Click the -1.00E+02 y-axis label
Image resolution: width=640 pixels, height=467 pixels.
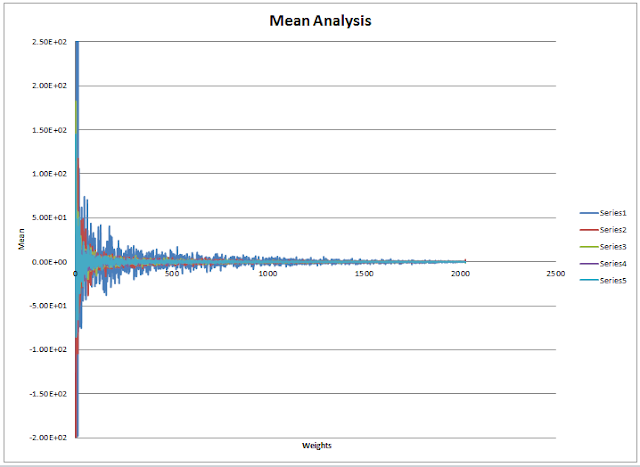(x=48, y=349)
